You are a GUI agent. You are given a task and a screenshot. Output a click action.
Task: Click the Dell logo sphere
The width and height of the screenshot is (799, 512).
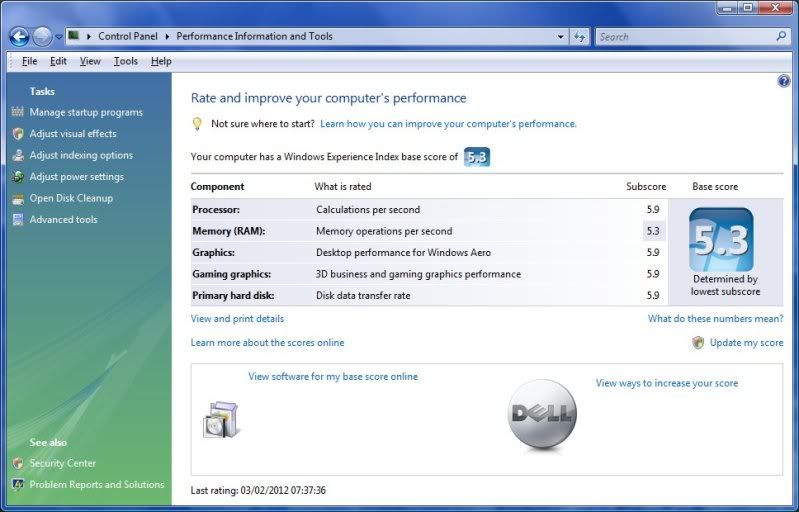542,414
